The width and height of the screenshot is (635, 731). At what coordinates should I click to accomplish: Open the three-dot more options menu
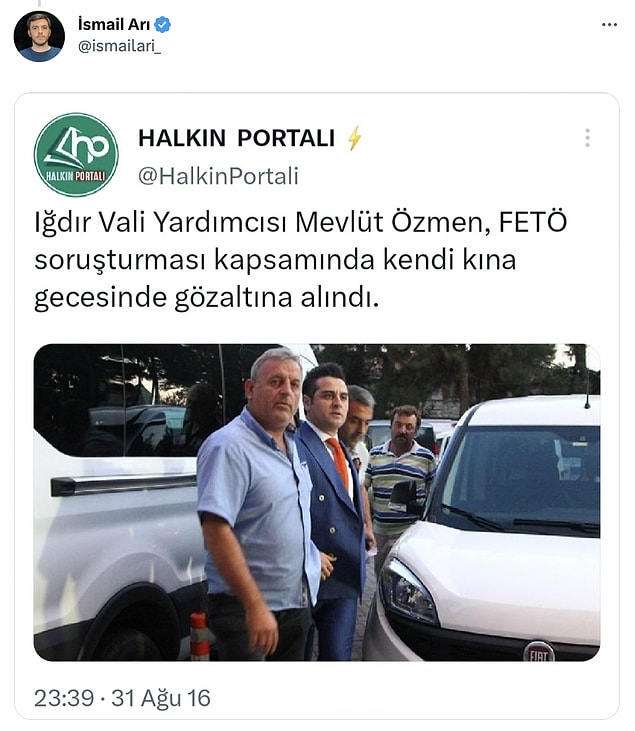[609, 25]
